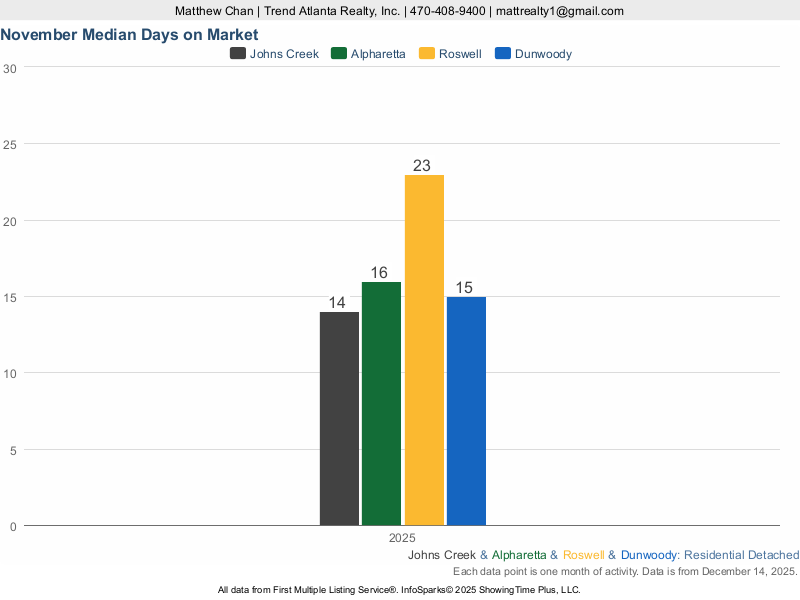800x600 pixels.
Task: Click Roswell in the bottom caption
Action: coord(583,555)
